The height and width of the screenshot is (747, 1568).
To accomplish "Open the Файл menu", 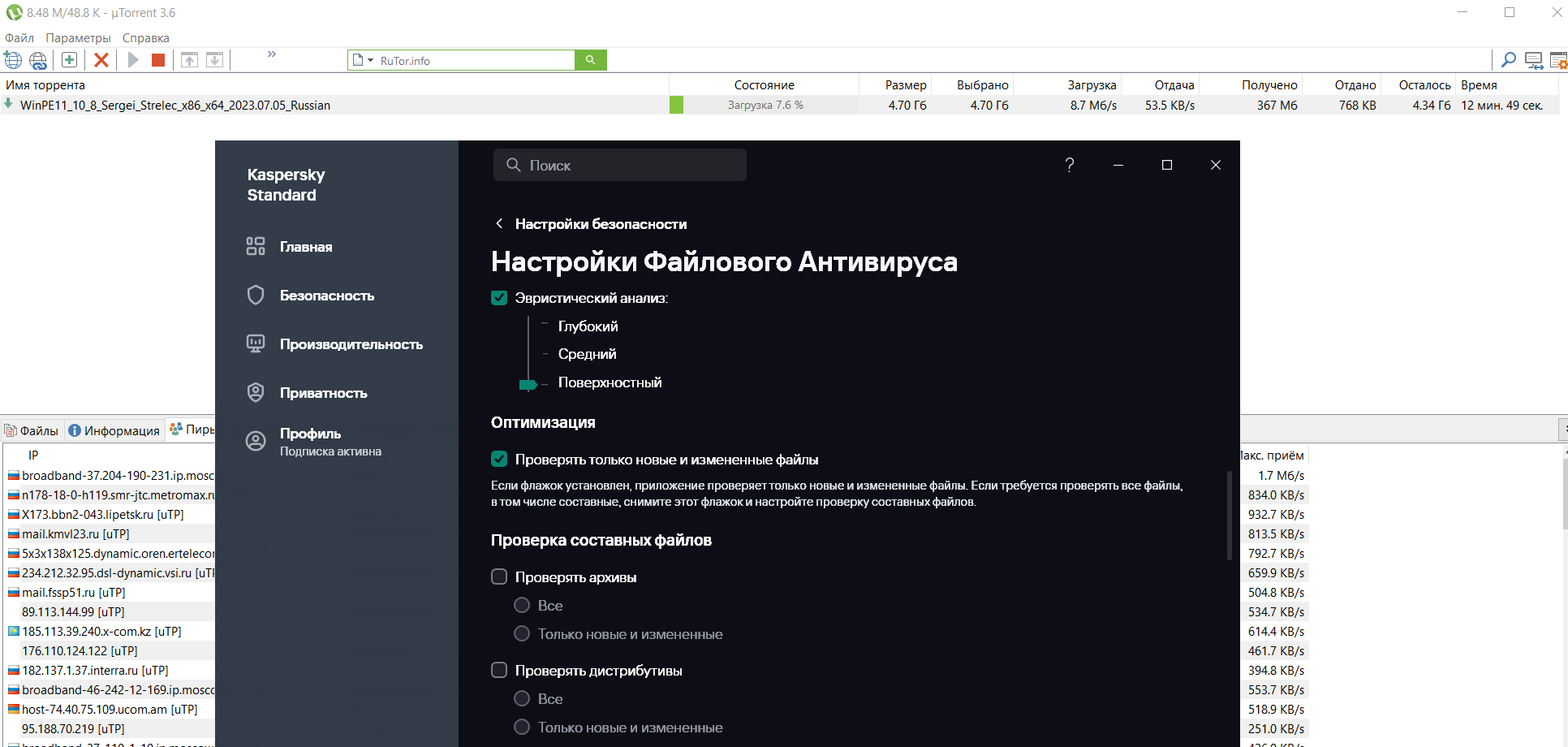I will pos(19,38).
